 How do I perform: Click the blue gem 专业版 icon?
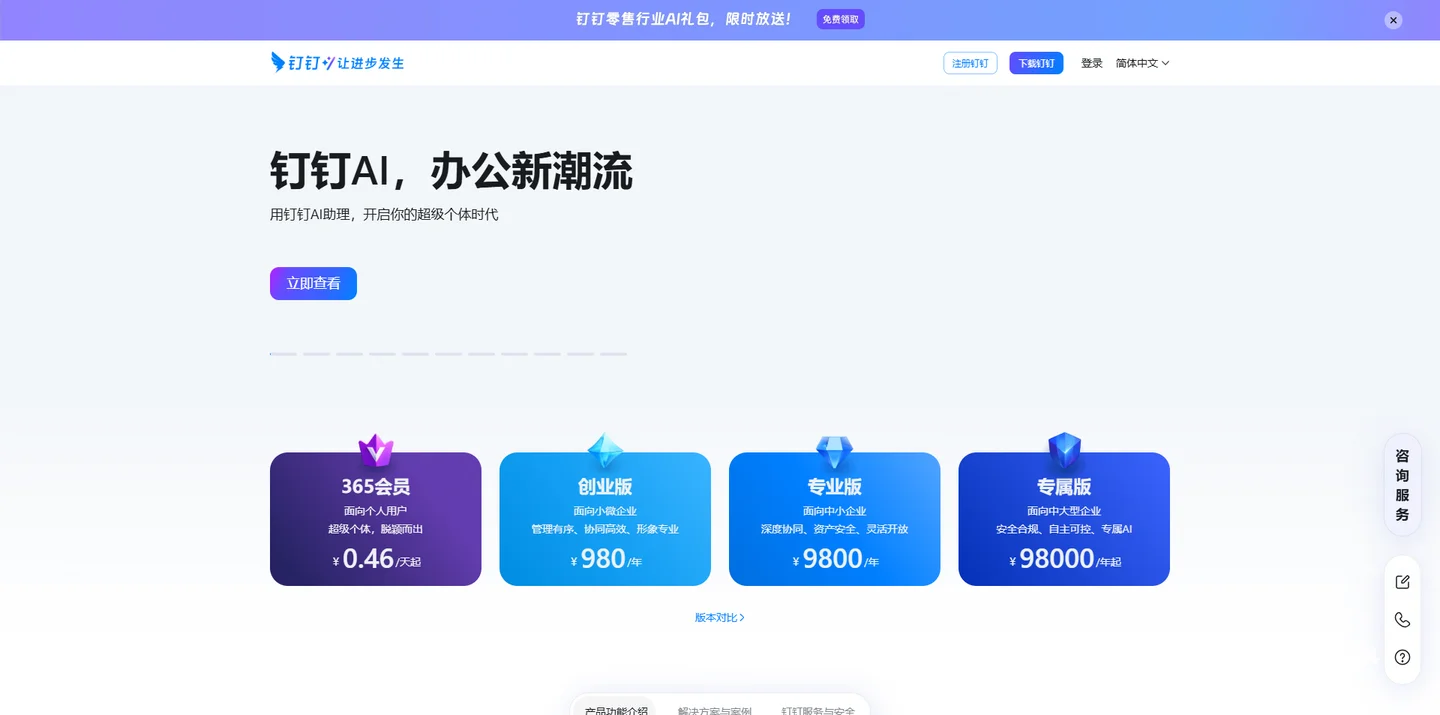coord(834,452)
